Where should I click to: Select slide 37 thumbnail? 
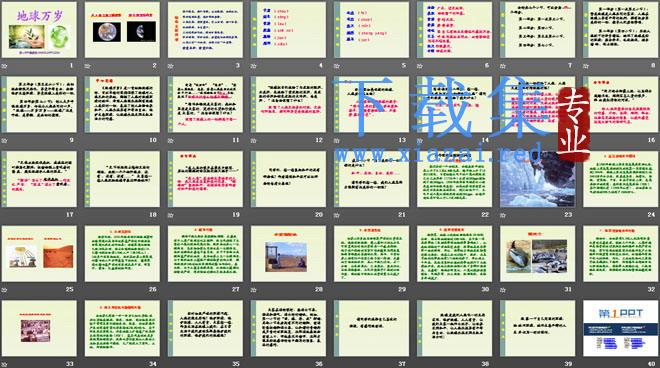click(x=371, y=328)
